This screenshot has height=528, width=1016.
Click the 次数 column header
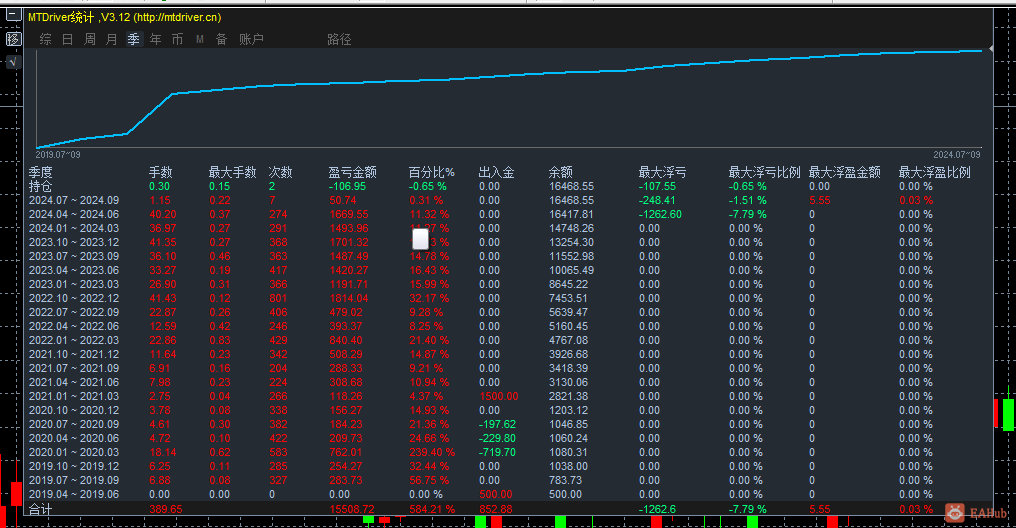(x=281, y=172)
